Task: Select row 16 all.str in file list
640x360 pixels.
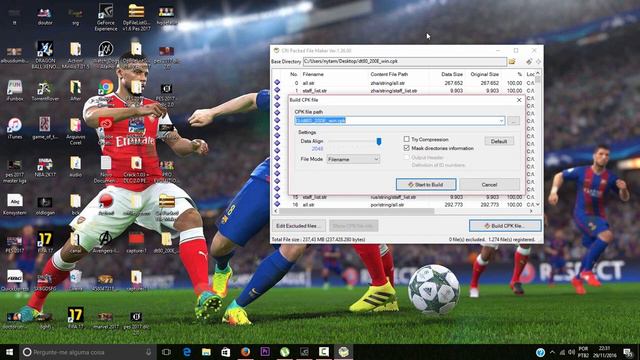Action: coord(403,204)
